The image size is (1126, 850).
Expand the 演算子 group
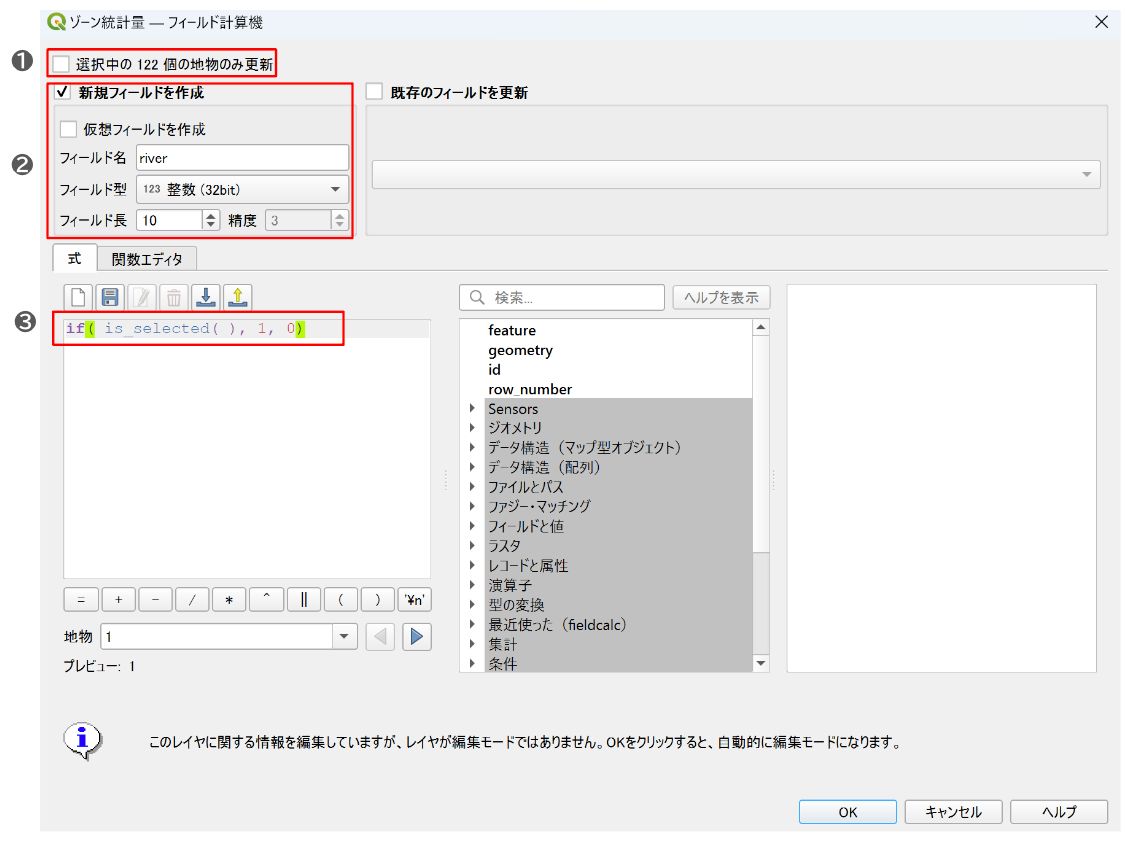472,585
